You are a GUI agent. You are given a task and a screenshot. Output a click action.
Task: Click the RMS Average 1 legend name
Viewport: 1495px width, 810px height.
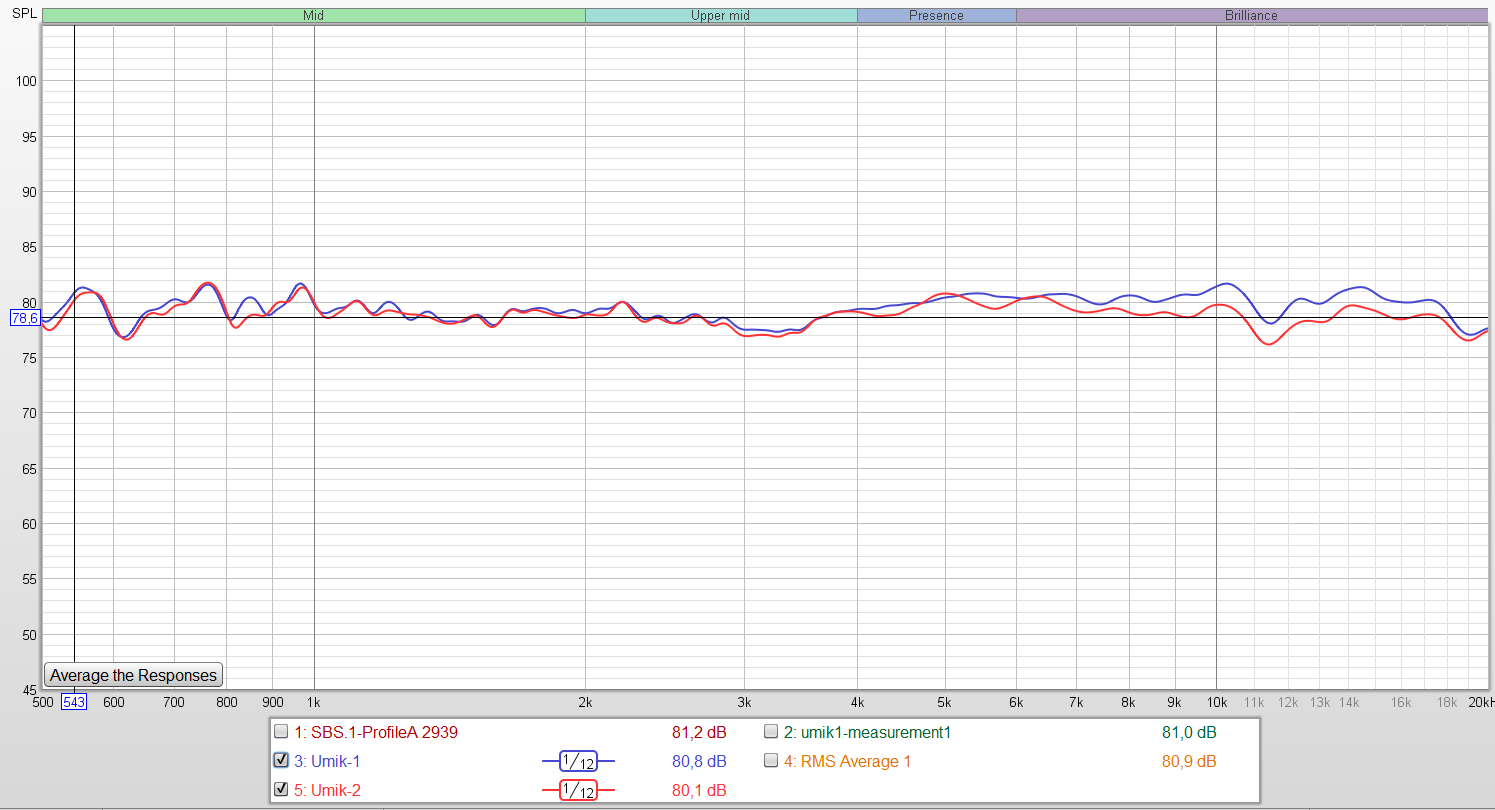coord(847,761)
